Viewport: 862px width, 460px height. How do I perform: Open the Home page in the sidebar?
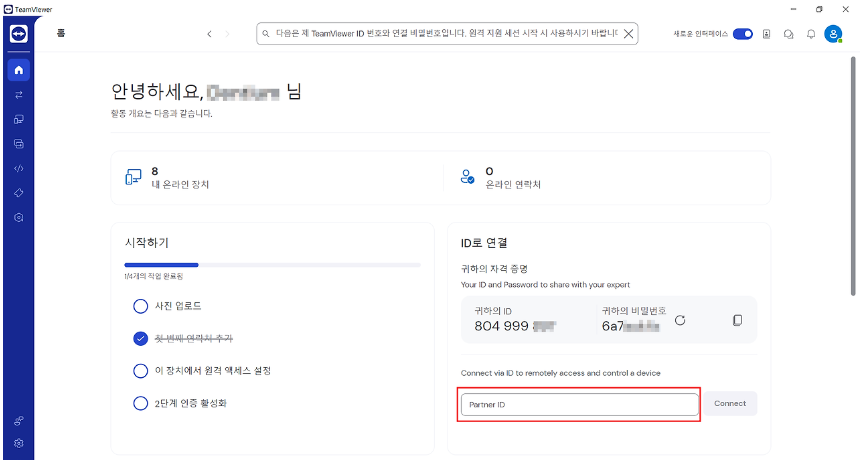[19, 70]
